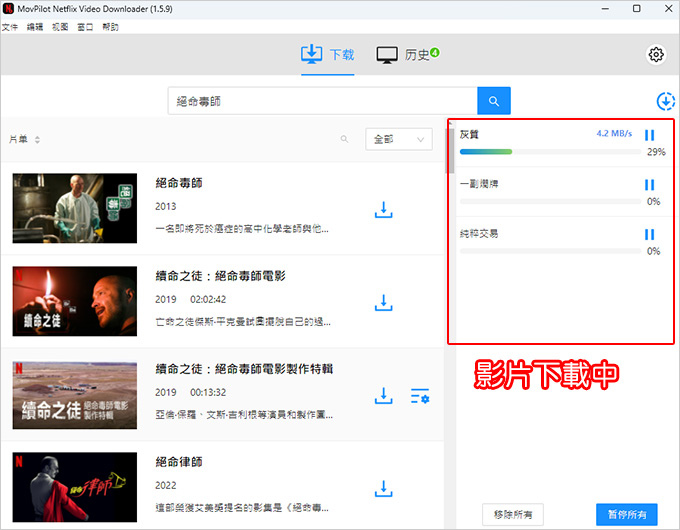Open the 文件 menu

pyautogui.click(x=10, y=27)
